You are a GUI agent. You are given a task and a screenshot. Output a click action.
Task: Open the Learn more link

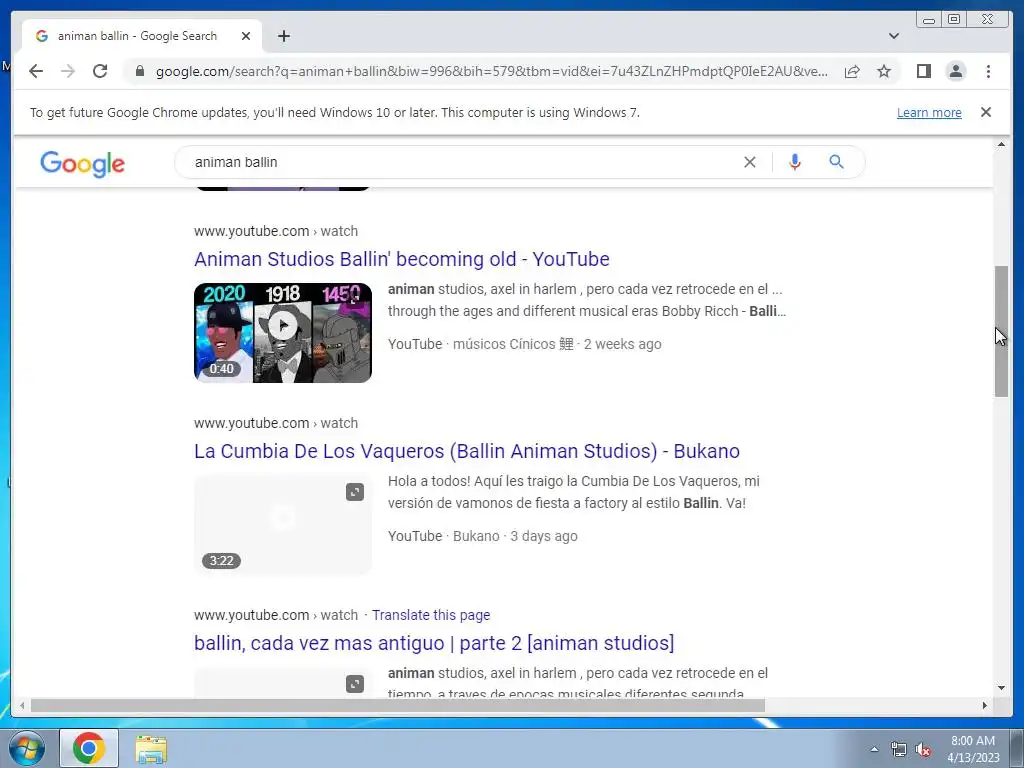(x=929, y=112)
